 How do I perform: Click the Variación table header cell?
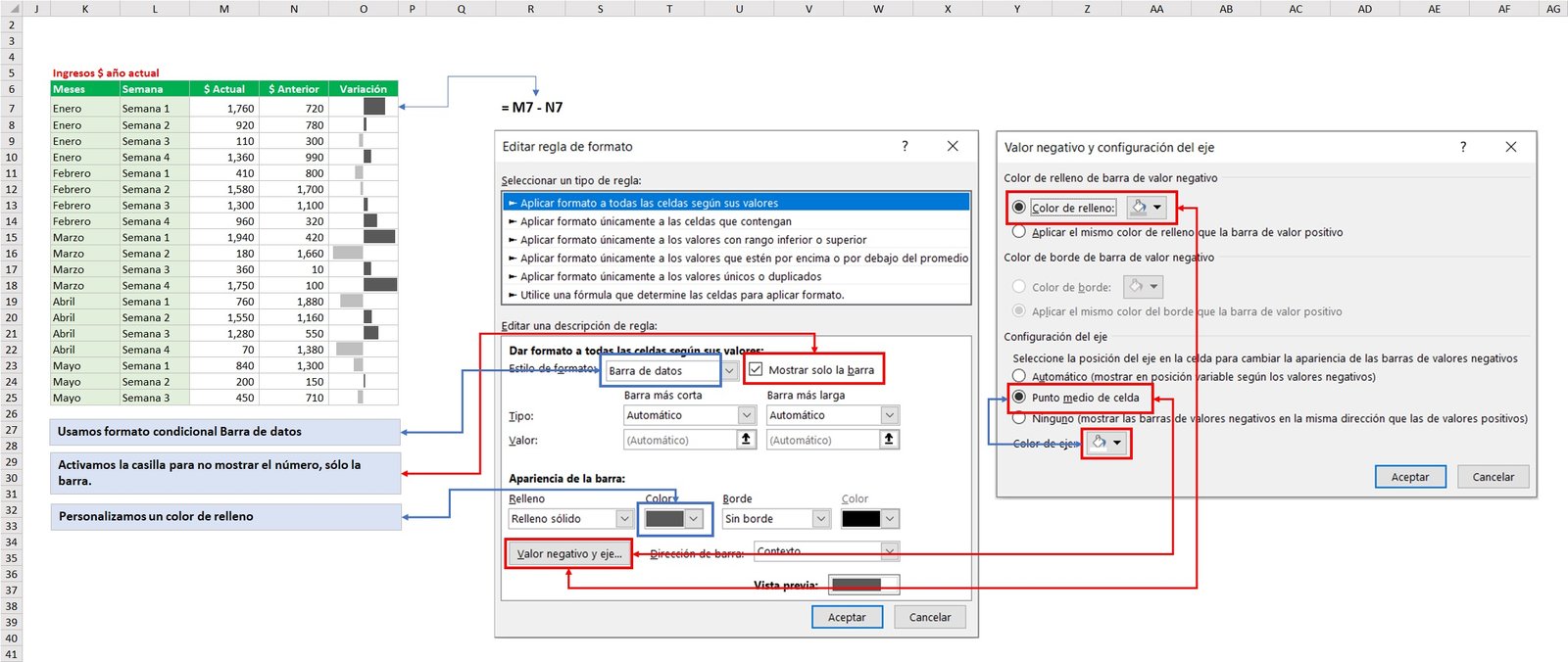click(x=364, y=89)
